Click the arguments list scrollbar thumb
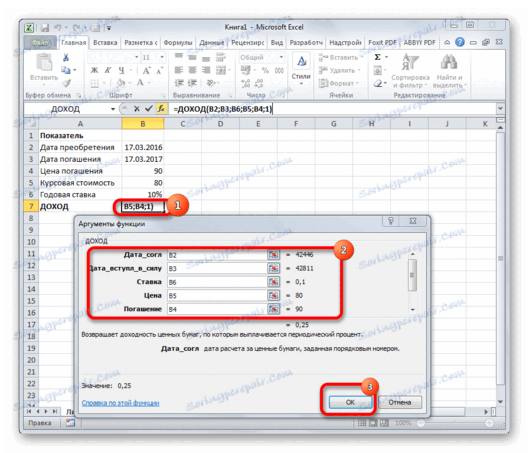Screen dimensions: 529x453 coord(412,276)
